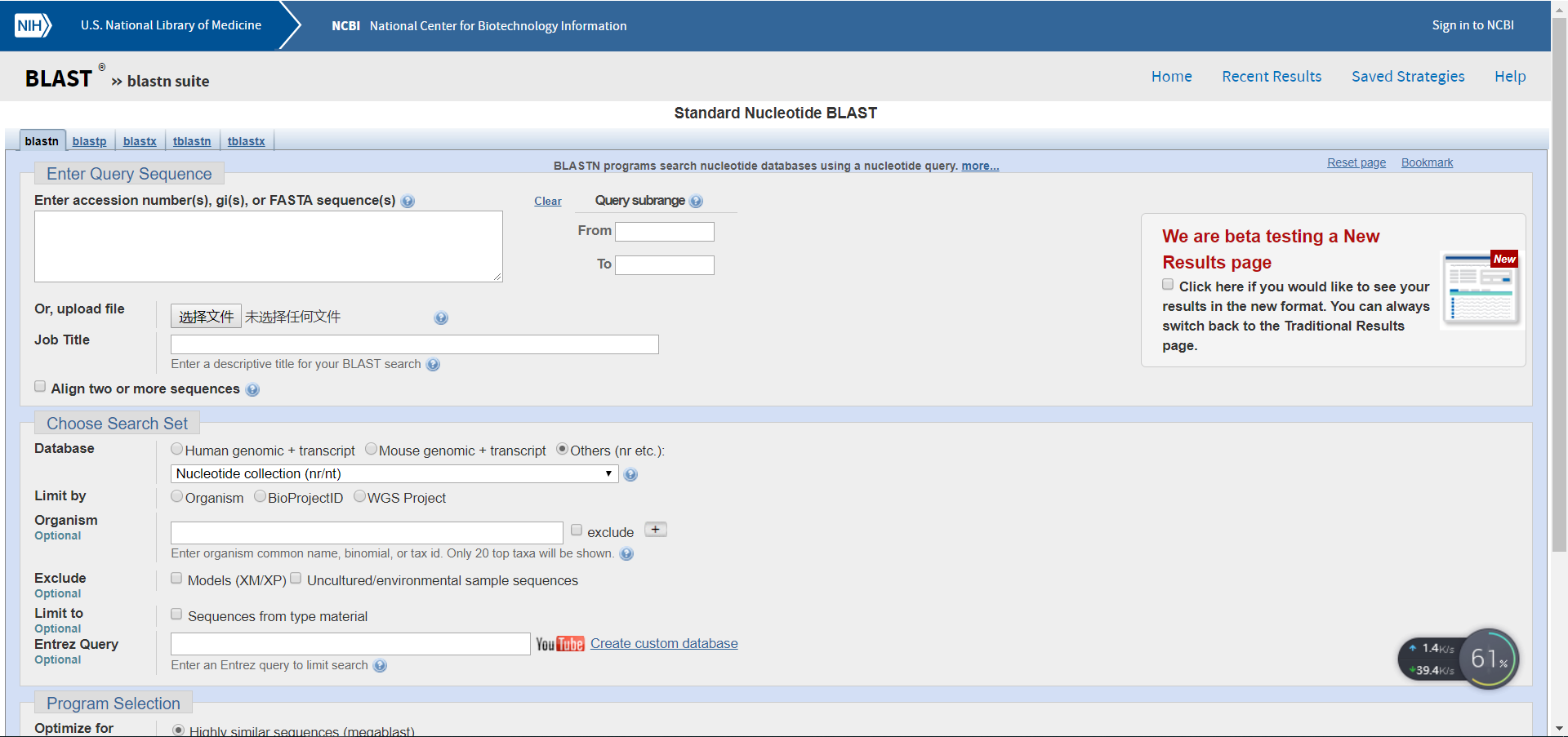This screenshot has height=737, width=1568.
Task: Open the Help page
Action: (x=1510, y=77)
